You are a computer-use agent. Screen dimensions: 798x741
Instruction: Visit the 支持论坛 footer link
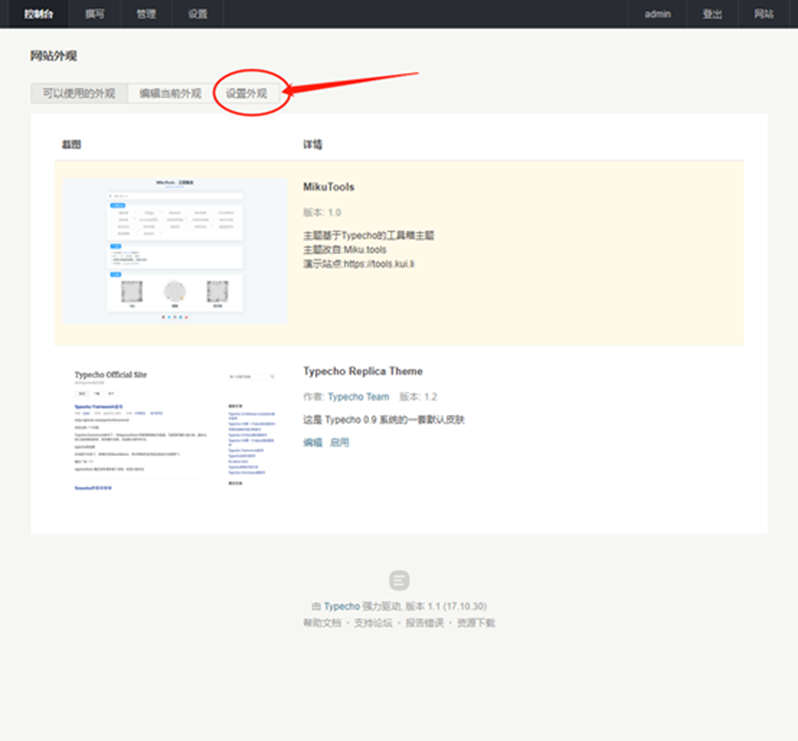pos(373,623)
